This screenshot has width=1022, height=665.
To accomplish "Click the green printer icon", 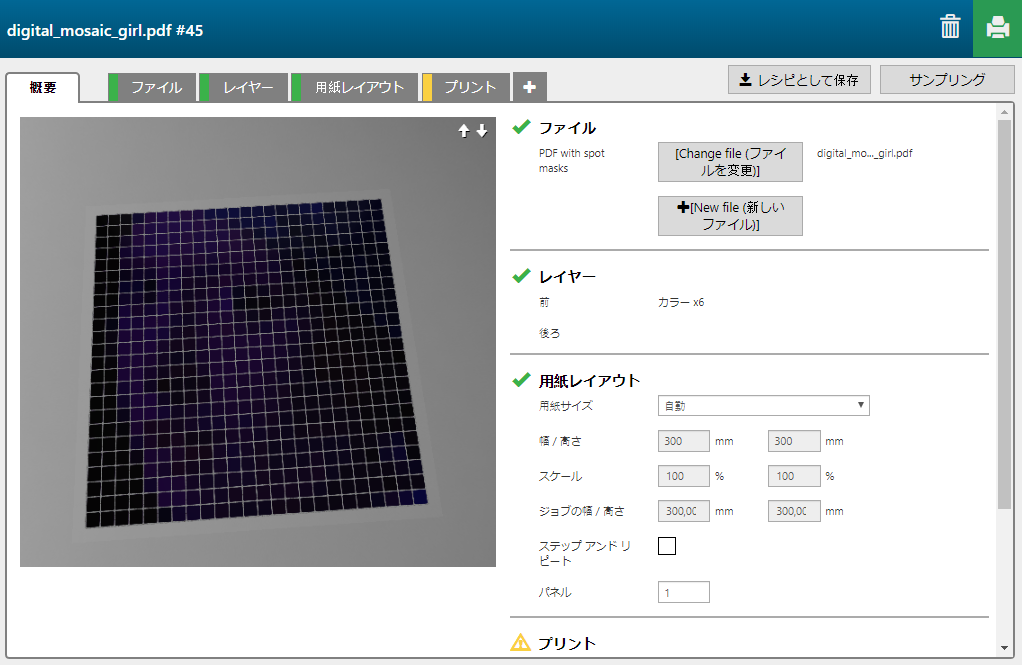I will pyautogui.click(x=997, y=28).
